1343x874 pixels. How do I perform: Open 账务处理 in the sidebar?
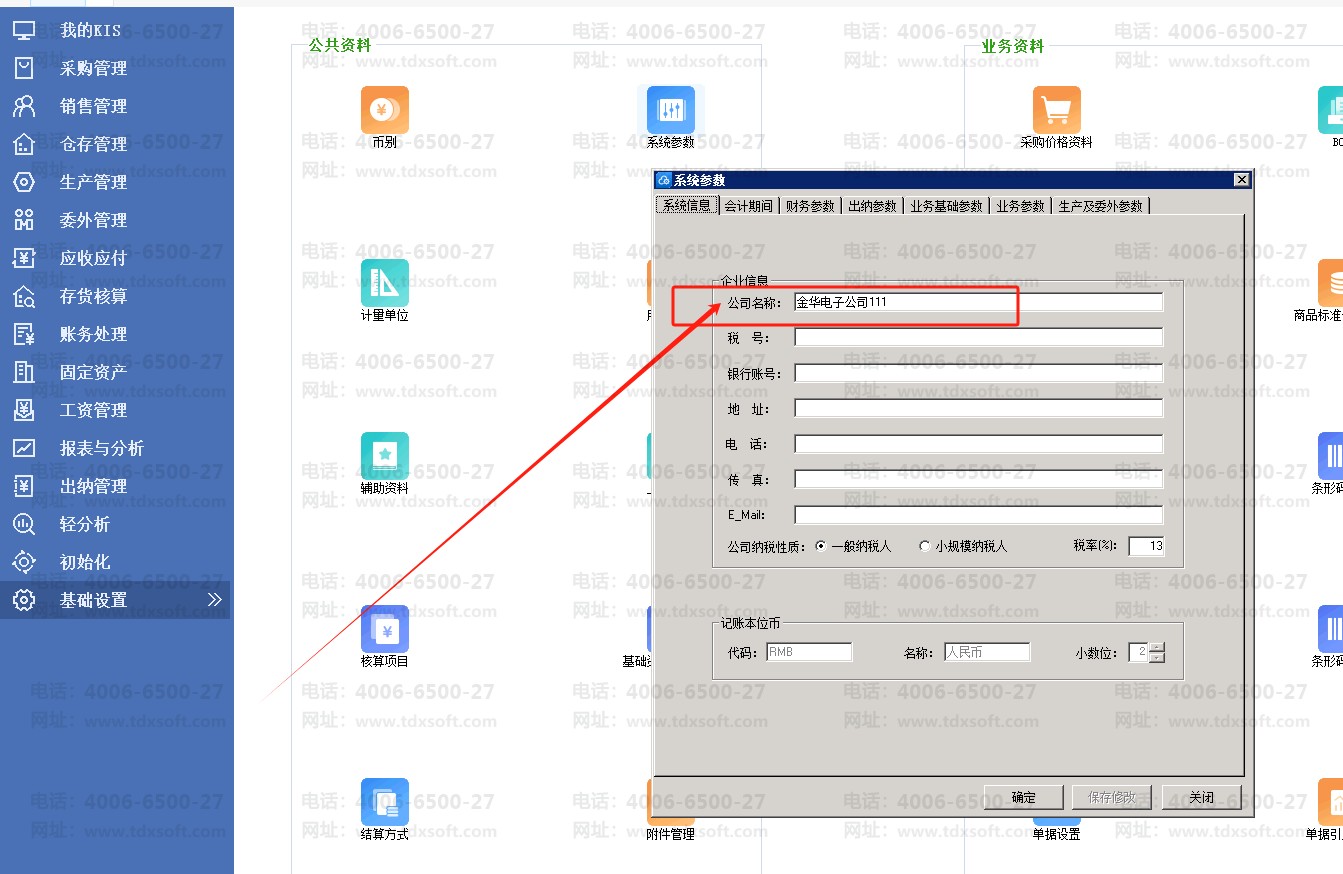pos(93,334)
